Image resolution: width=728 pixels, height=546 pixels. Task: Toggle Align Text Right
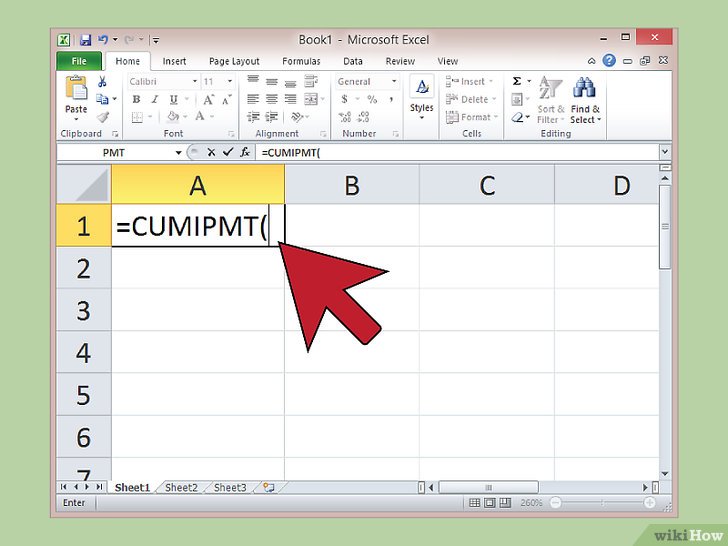(290, 99)
